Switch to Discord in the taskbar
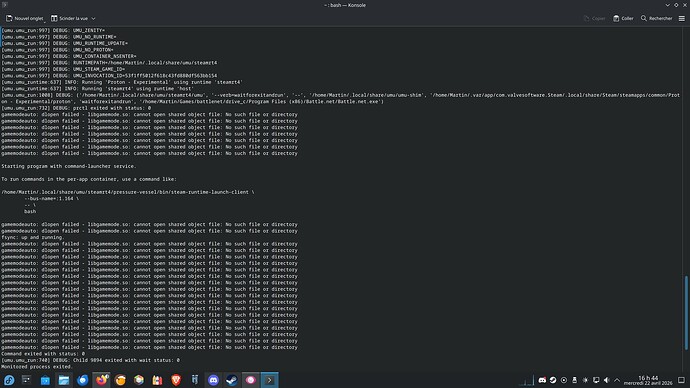The image size is (690, 388). click(213, 380)
